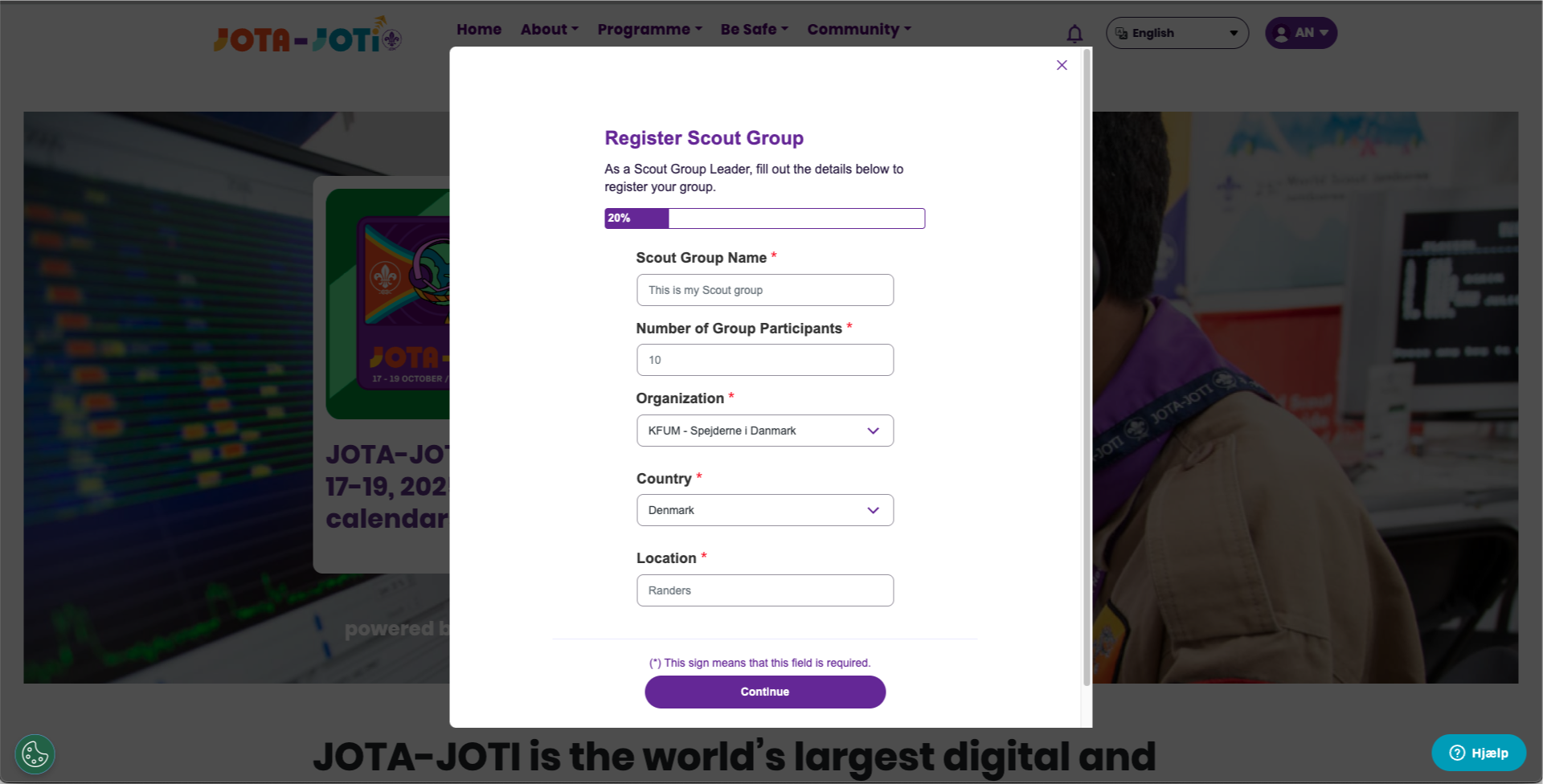Click the Continue button

pos(765,692)
